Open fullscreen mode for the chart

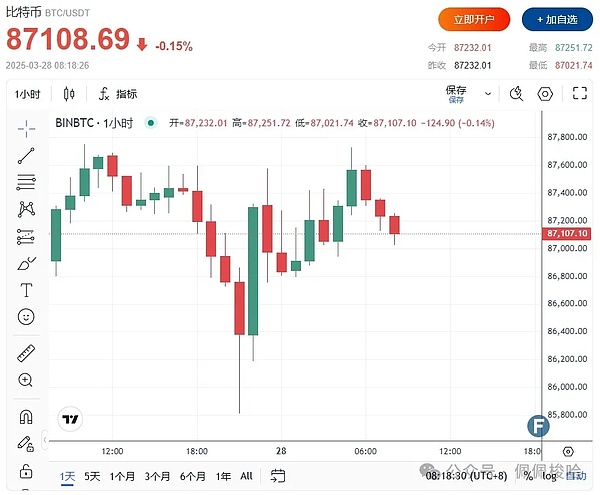[x=580, y=94]
